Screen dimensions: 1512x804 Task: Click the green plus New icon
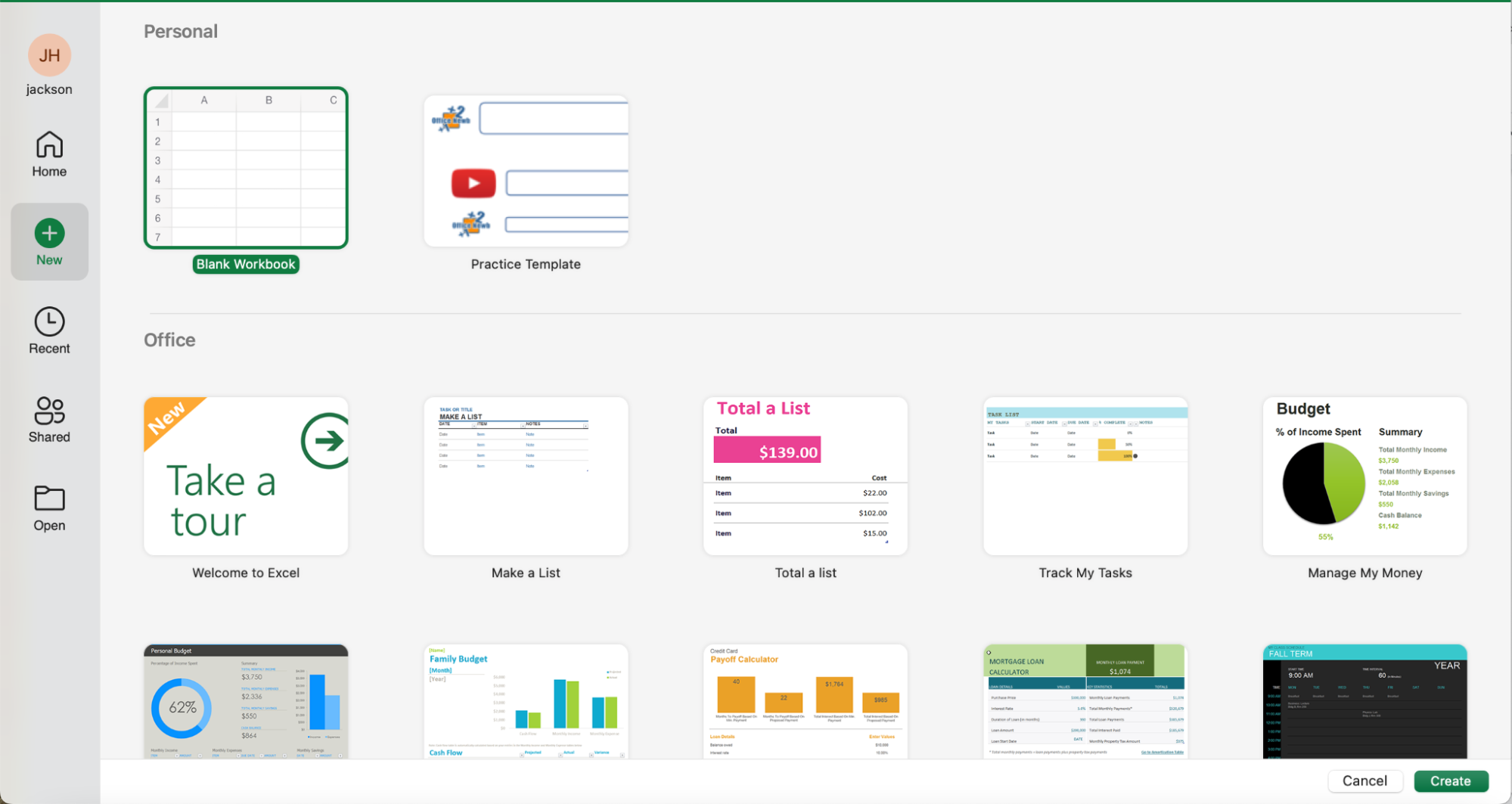pyautogui.click(x=49, y=231)
